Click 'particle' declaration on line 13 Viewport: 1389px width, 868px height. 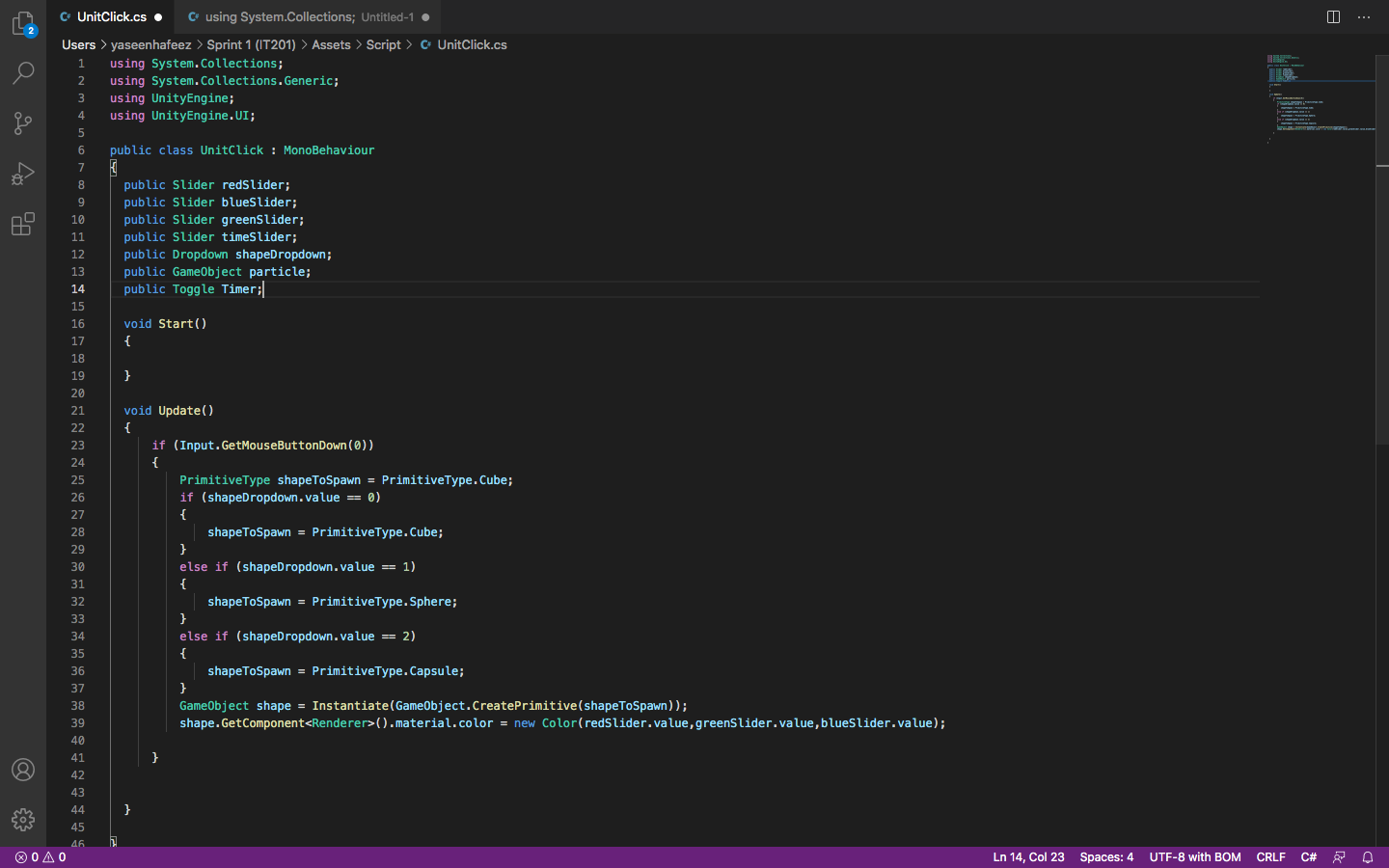(x=277, y=272)
